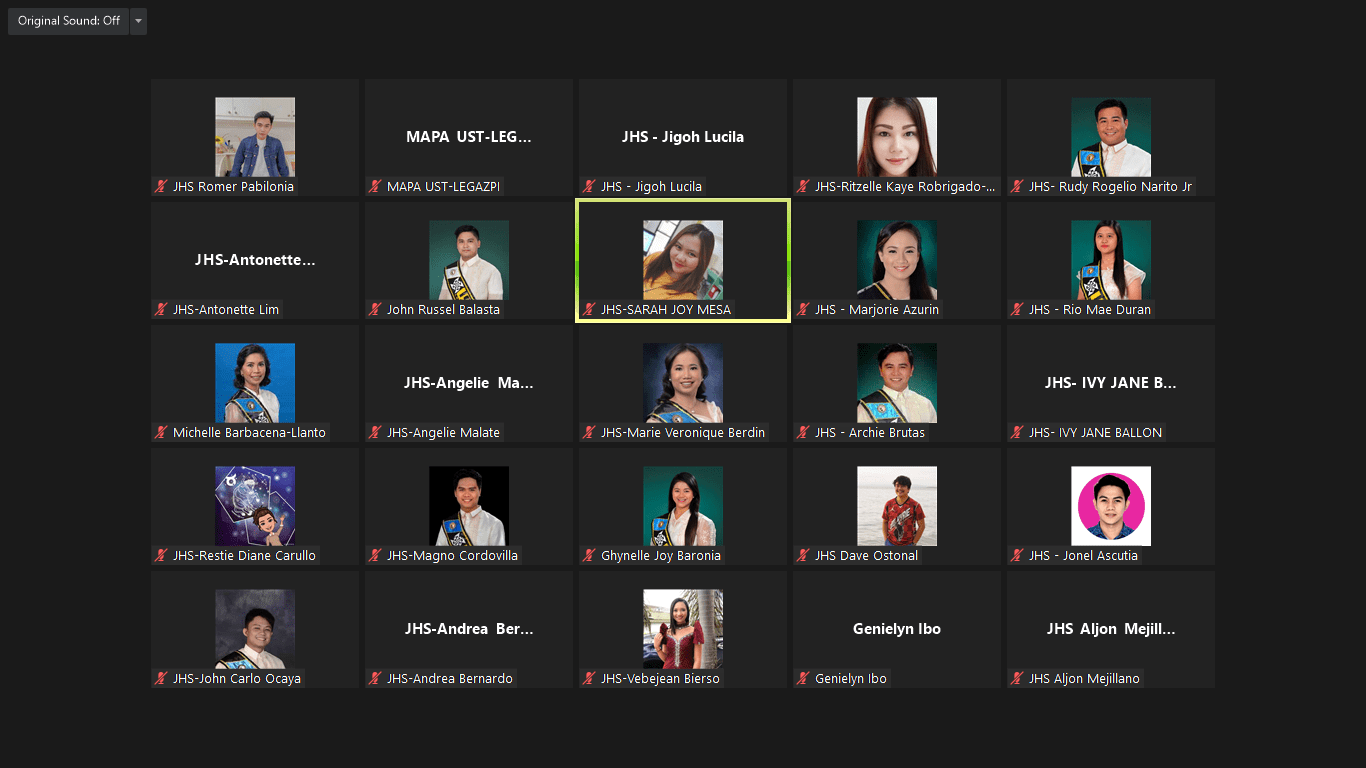
Task: Click muted mic icon for Michelle Barbacena-Llanto
Action: (160, 433)
